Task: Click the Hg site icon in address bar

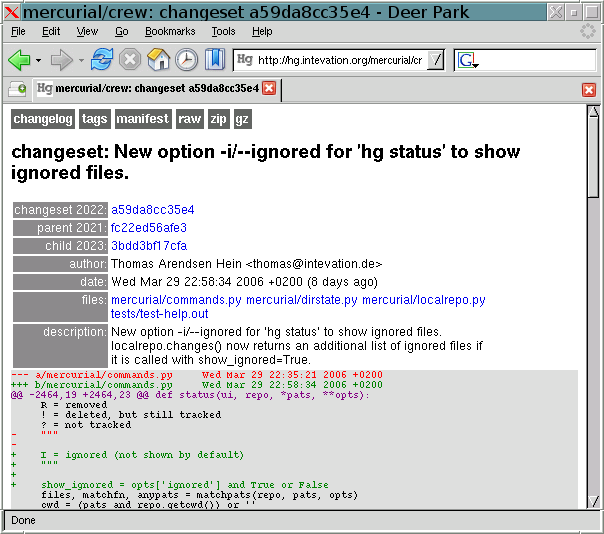Action: [245, 59]
